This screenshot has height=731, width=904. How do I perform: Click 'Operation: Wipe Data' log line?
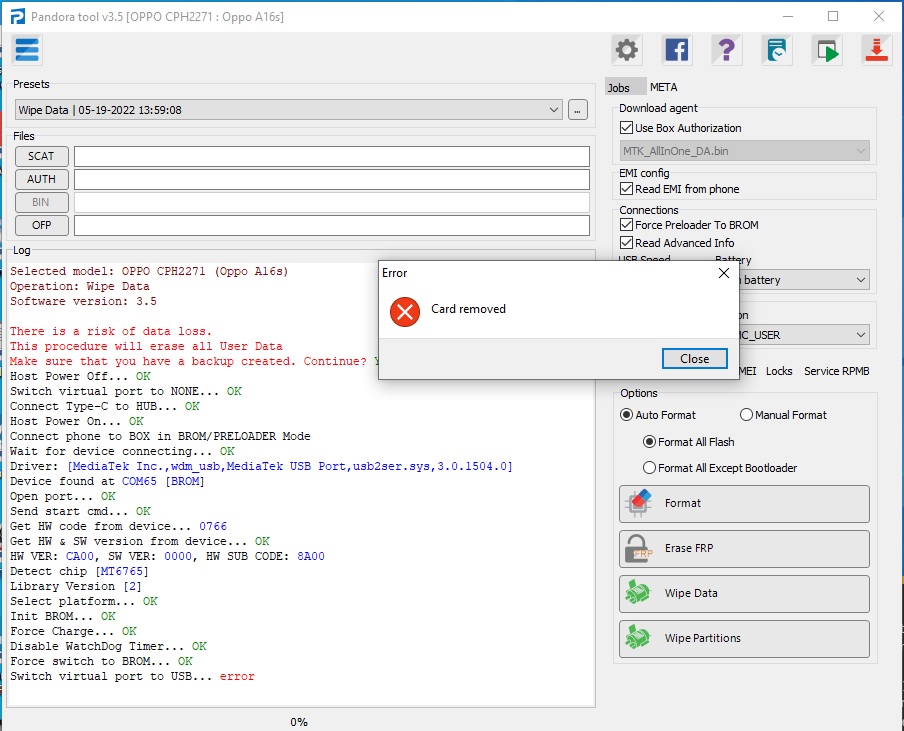(x=80, y=287)
